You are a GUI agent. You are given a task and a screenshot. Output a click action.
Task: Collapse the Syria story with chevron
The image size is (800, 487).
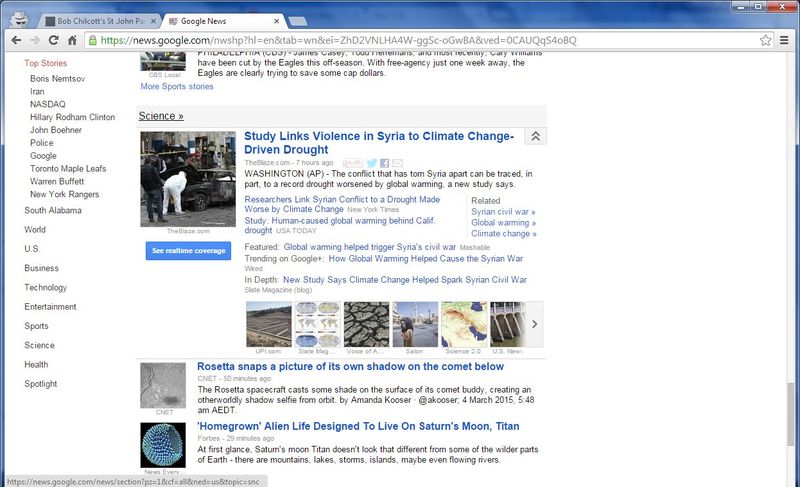coord(535,137)
